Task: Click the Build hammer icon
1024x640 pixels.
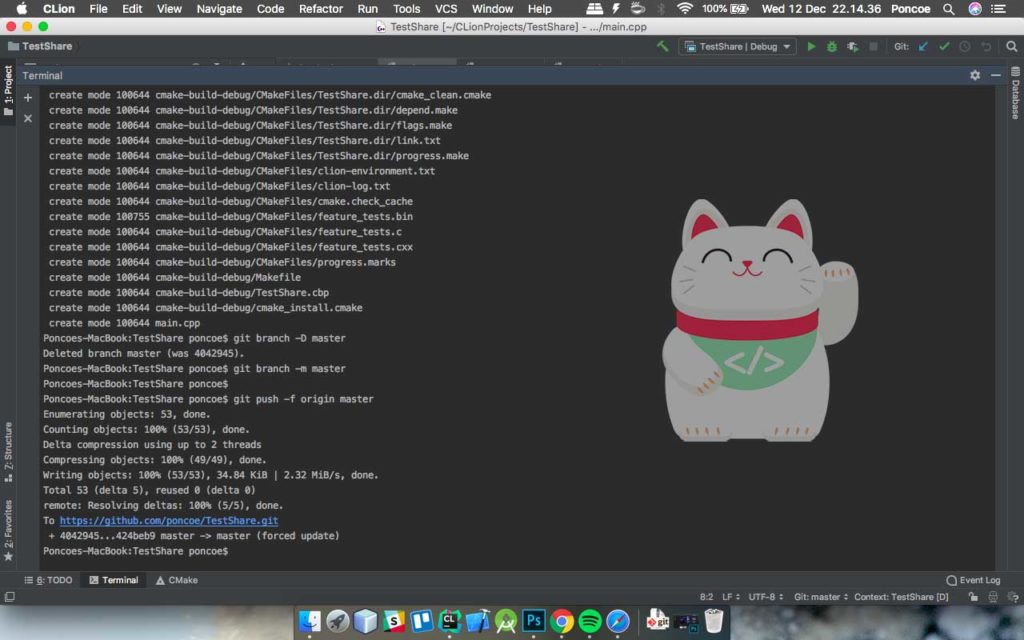Action: [663, 46]
